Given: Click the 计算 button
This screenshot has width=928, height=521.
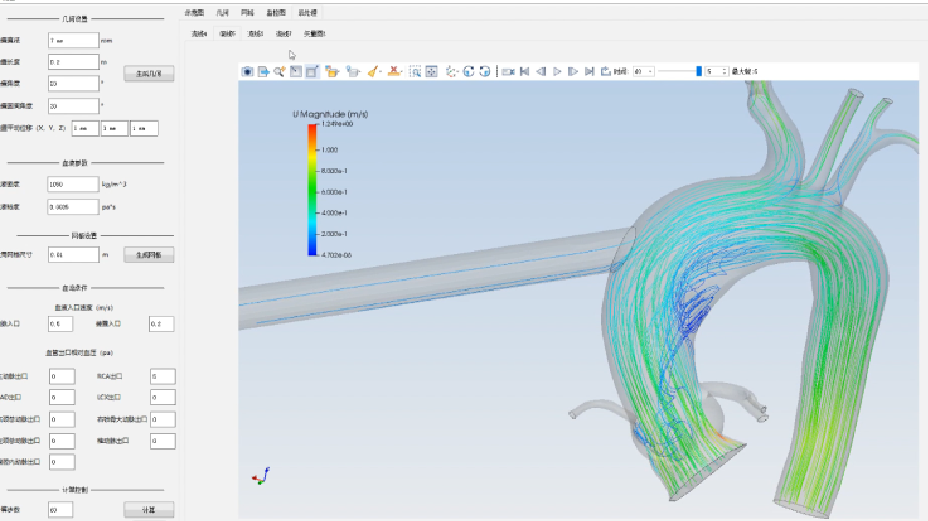Looking at the screenshot, I should click(149, 510).
